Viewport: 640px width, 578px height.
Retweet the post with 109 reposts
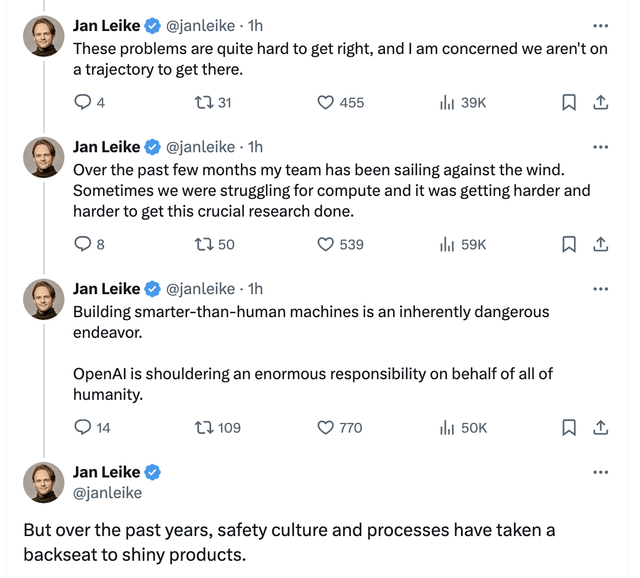coord(218,427)
